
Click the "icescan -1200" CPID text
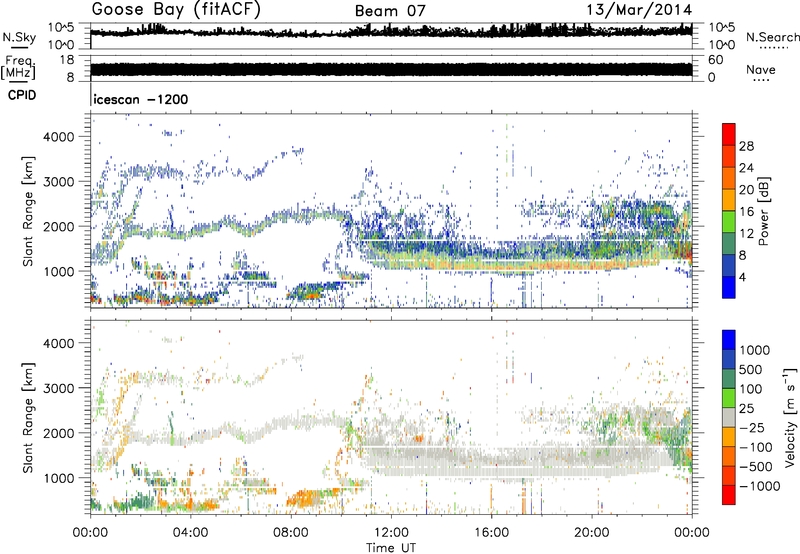point(141,99)
